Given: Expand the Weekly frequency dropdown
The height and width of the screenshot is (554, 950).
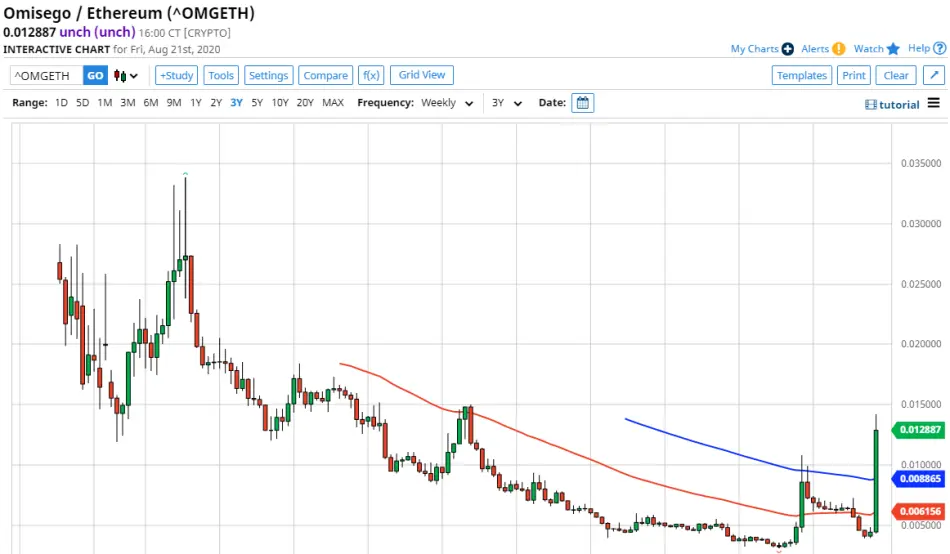Looking at the screenshot, I should (447, 103).
